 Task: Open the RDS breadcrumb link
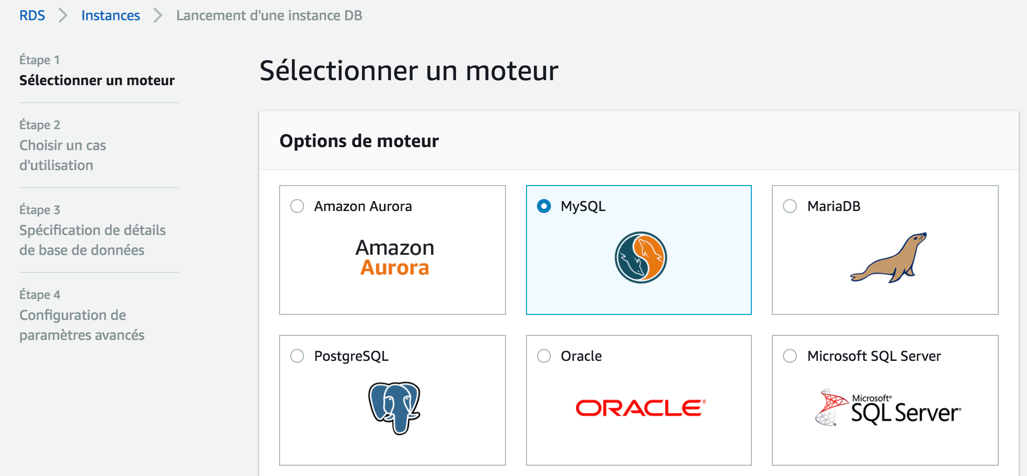tap(32, 16)
